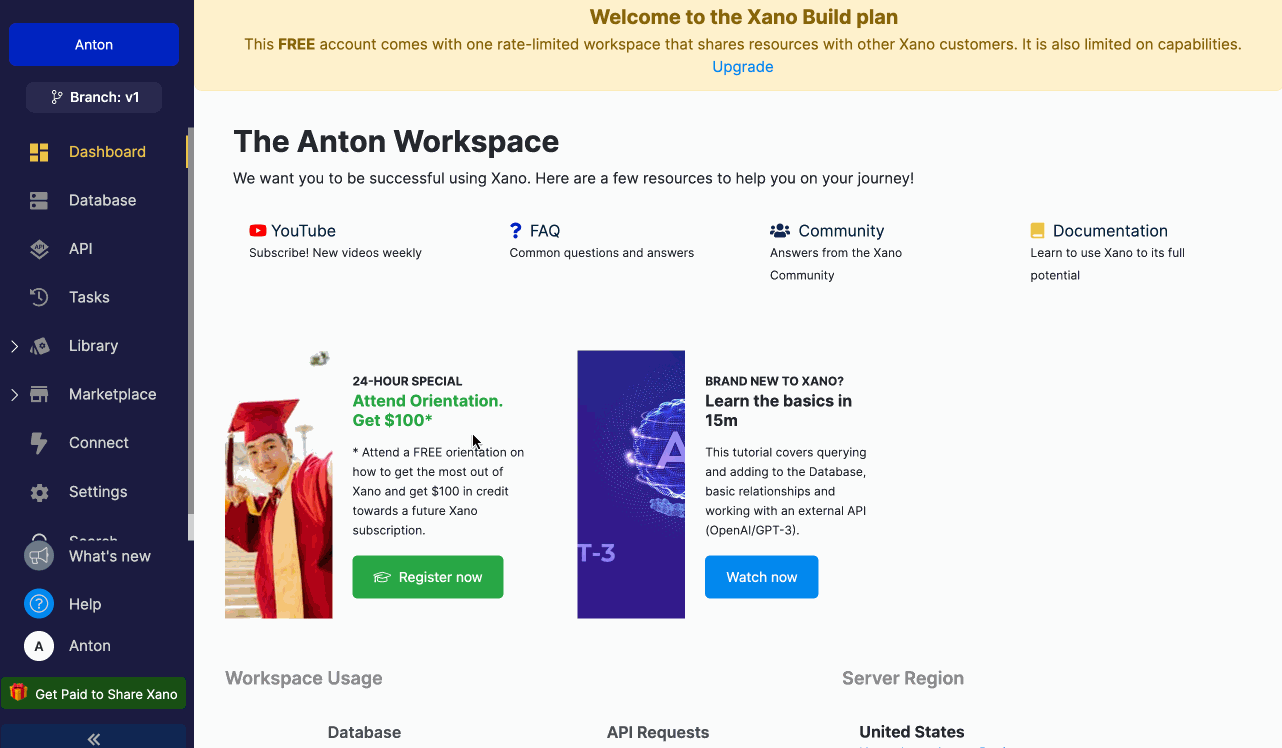Click 'Answers from the Xano Community' text
Image resolution: width=1282 pixels, height=748 pixels.
pos(836,264)
